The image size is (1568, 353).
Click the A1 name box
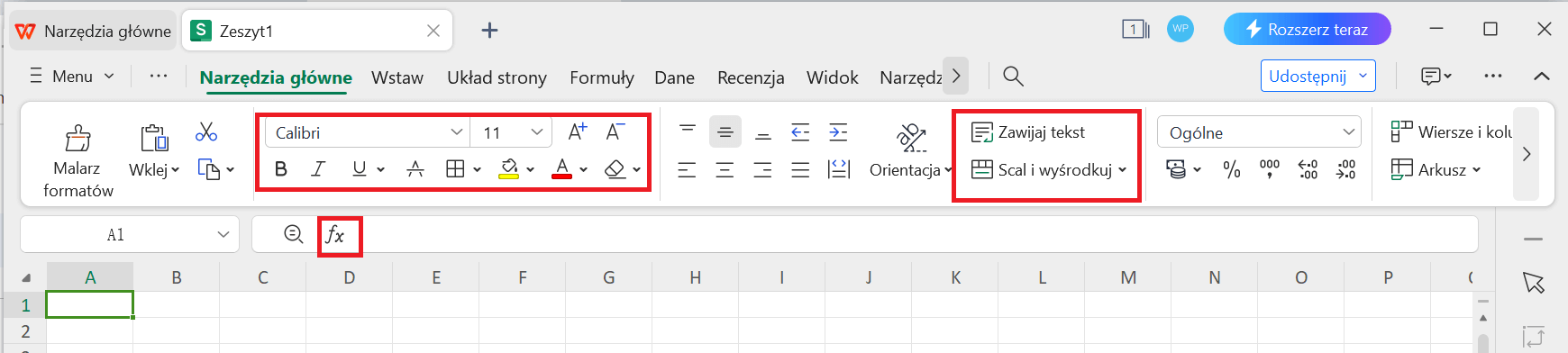pos(130,235)
